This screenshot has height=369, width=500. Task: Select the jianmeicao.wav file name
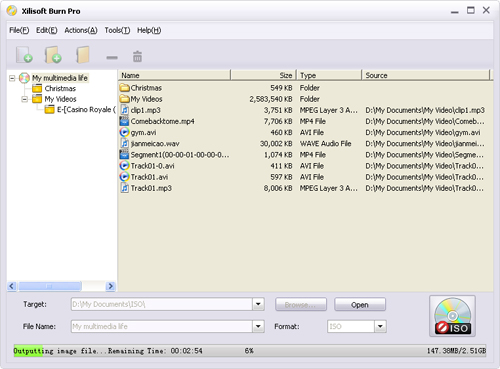155,144
